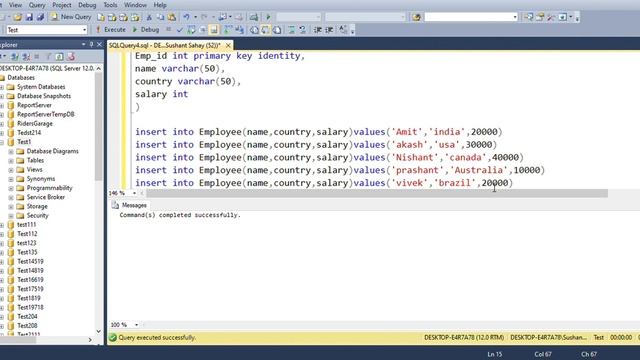Viewport: 640px width, 360px height.
Task: Expand the Security folder under Test1
Action: [x=11, y=216]
